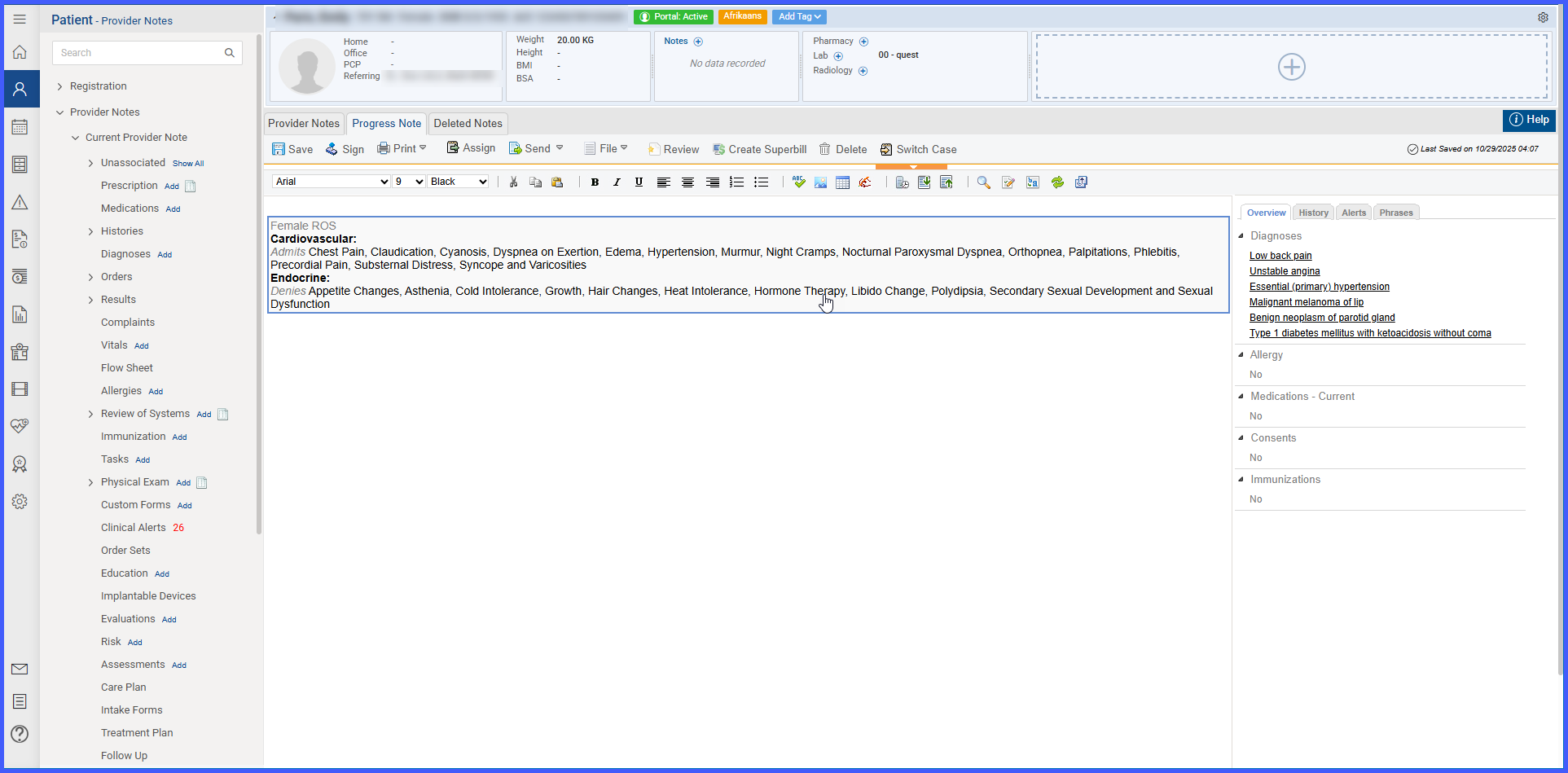Click the envelope messages icon in sidebar
This screenshot has height=773, width=1568.
(x=20, y=669)
